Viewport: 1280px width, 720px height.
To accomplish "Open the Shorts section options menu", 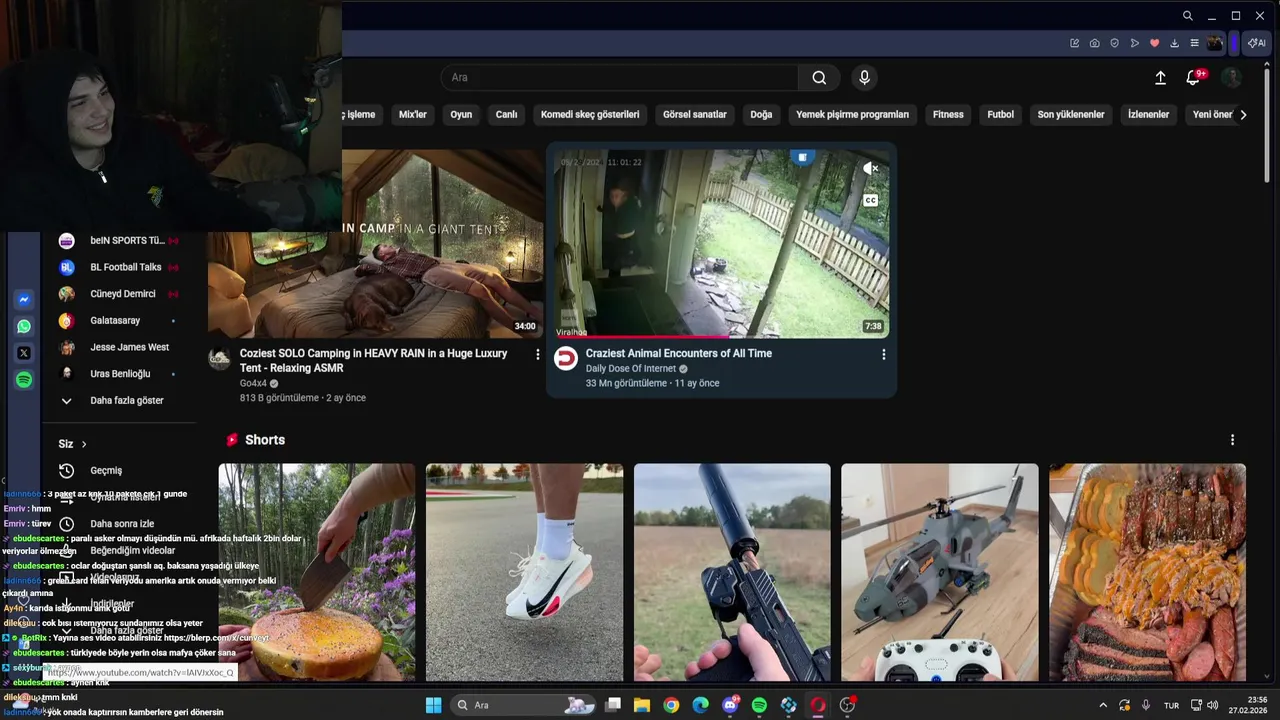I will pyautogui.click(x=1232, y=440).
